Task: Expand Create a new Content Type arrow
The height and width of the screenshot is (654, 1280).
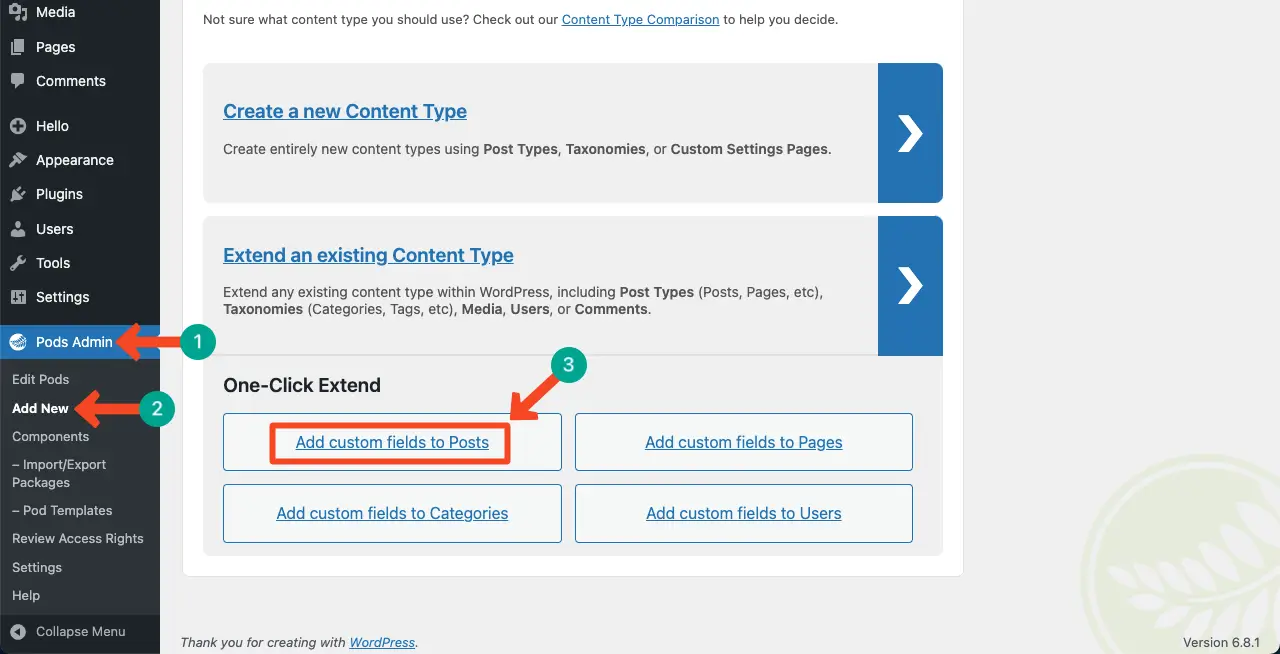Action: [910, 133]
